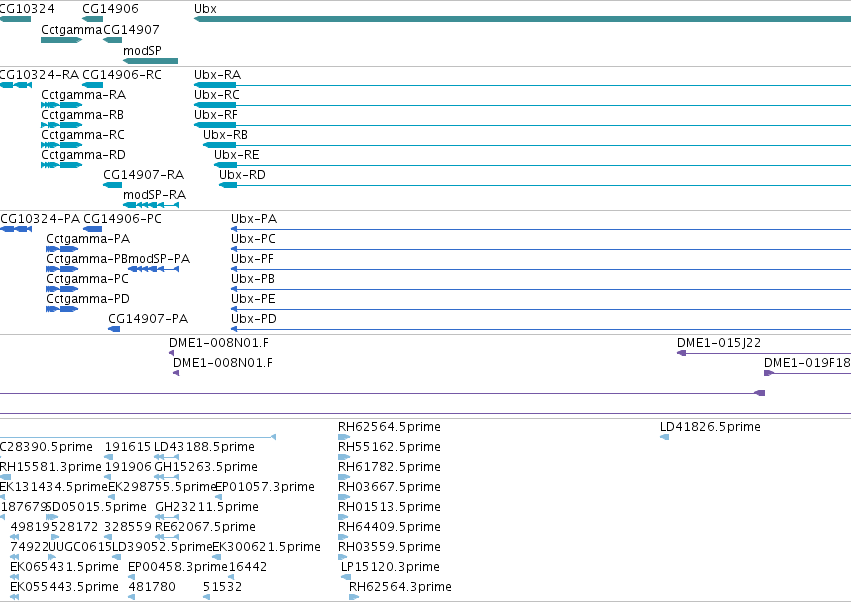
Task: Open the Cctgamma-PD protein feature
Action: pyautogui.click(x=62, y=309)
